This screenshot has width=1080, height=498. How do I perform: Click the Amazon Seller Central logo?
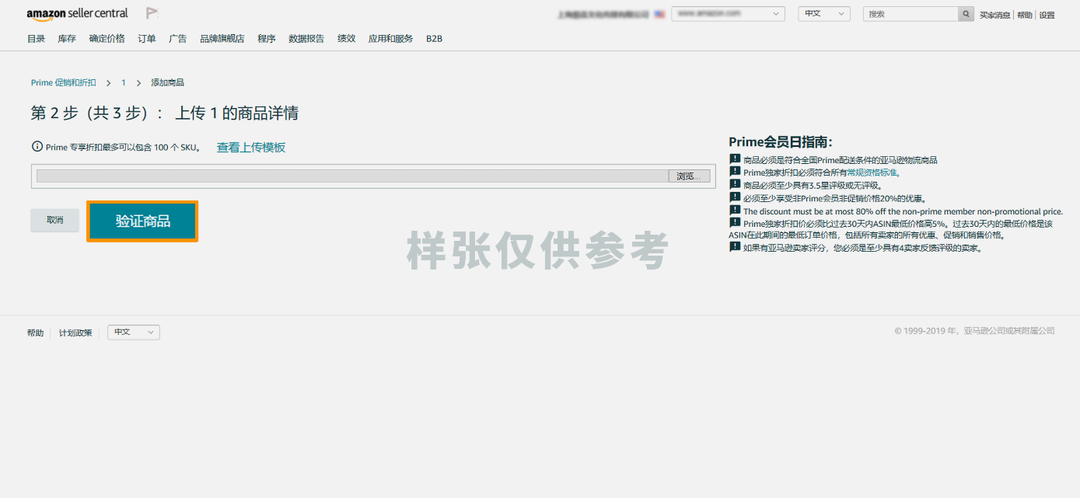pos(77,14)
